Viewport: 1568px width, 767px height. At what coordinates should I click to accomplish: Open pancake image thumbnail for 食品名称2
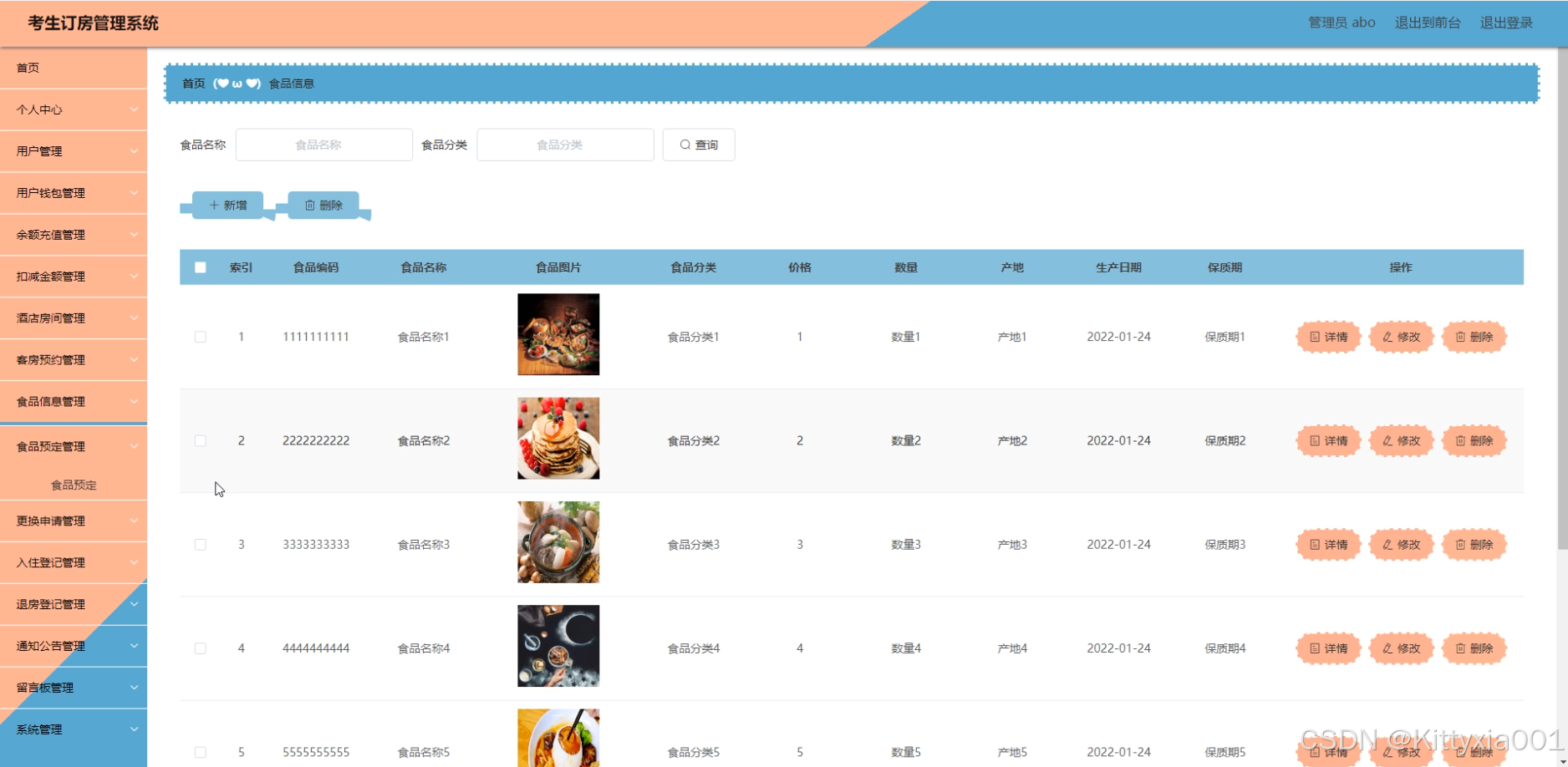(x=558, y=438)
